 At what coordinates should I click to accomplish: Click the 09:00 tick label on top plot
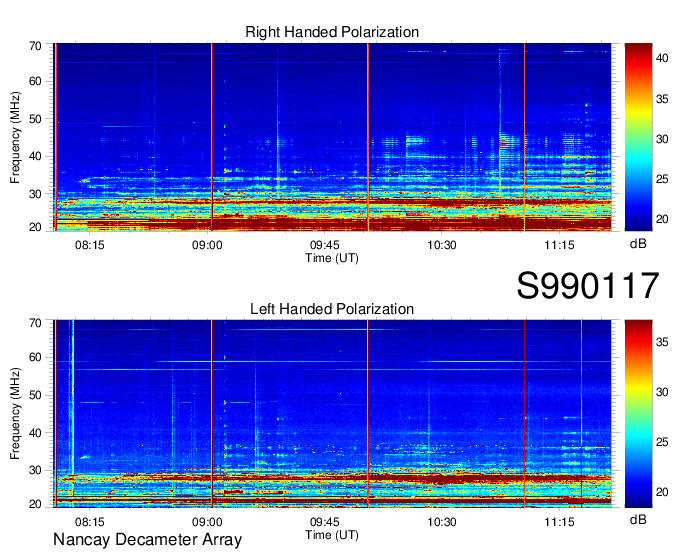pyautogui.click(x=207, y=245)
